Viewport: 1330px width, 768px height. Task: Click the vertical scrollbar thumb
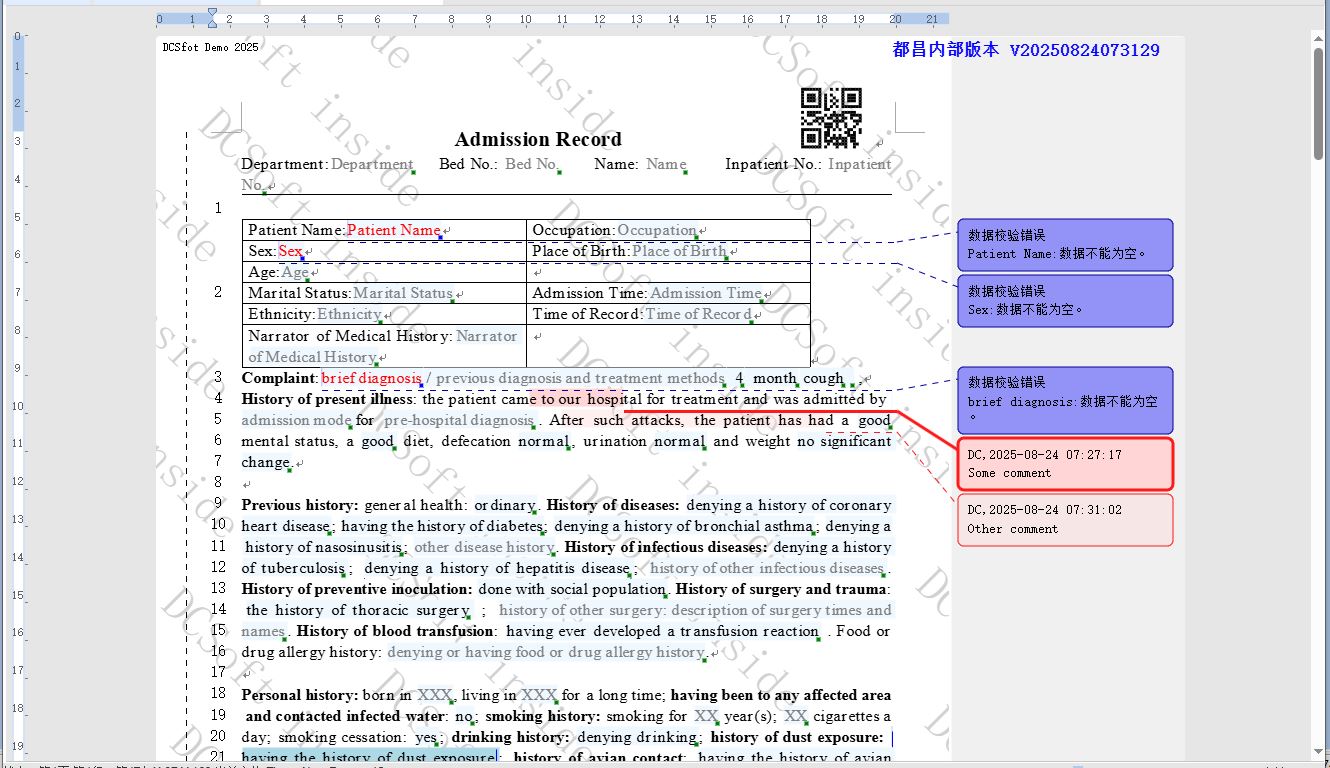tap(1319, 103)
